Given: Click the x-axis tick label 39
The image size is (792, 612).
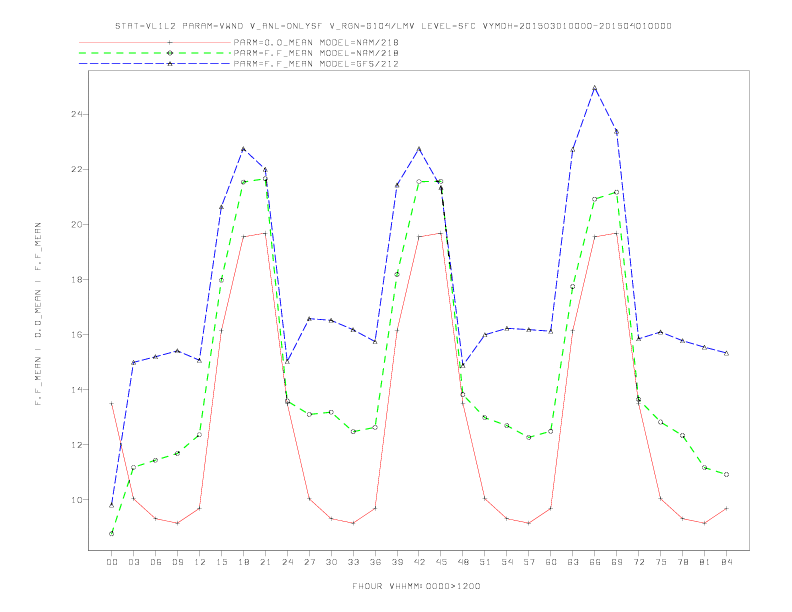Looking at the screenshot, I should point(397,562).
